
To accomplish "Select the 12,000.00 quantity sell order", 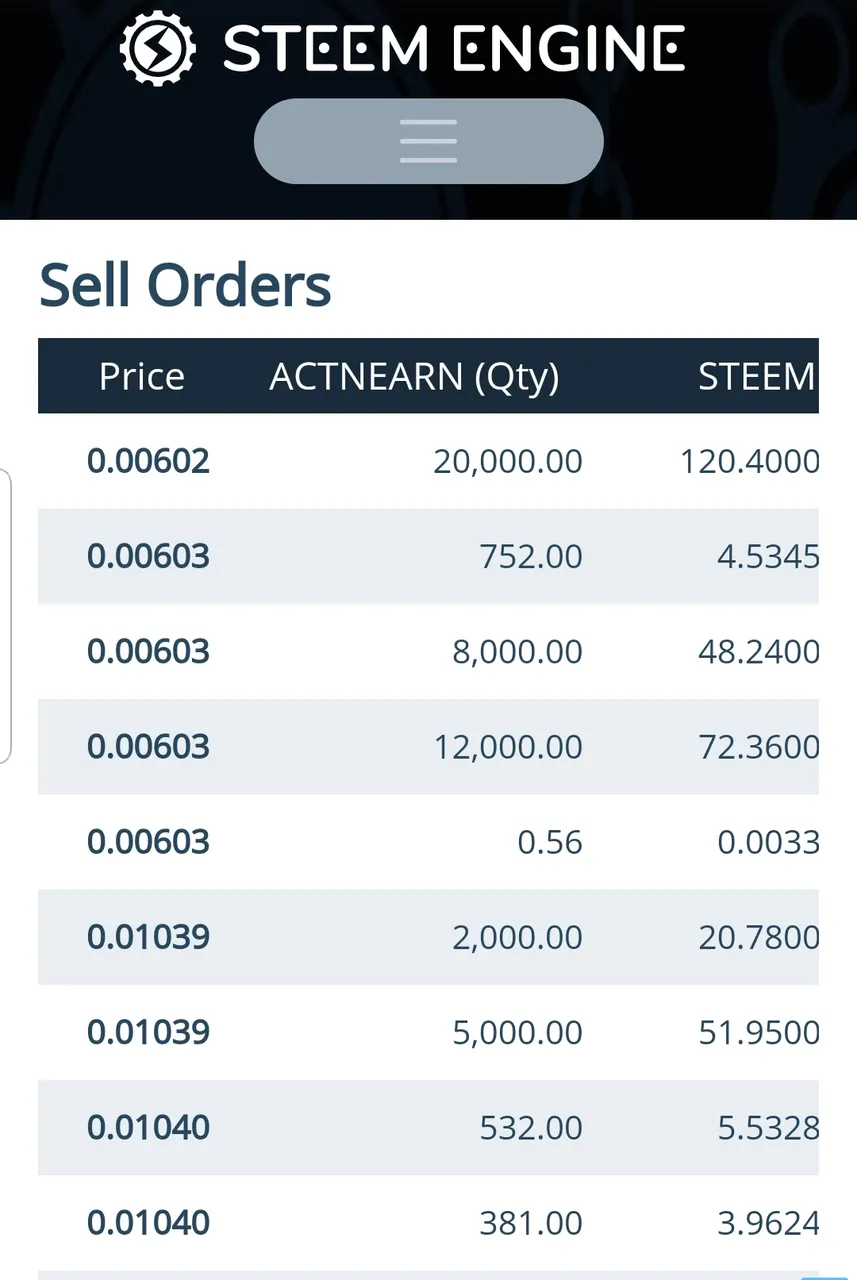I will pos(428,746).
